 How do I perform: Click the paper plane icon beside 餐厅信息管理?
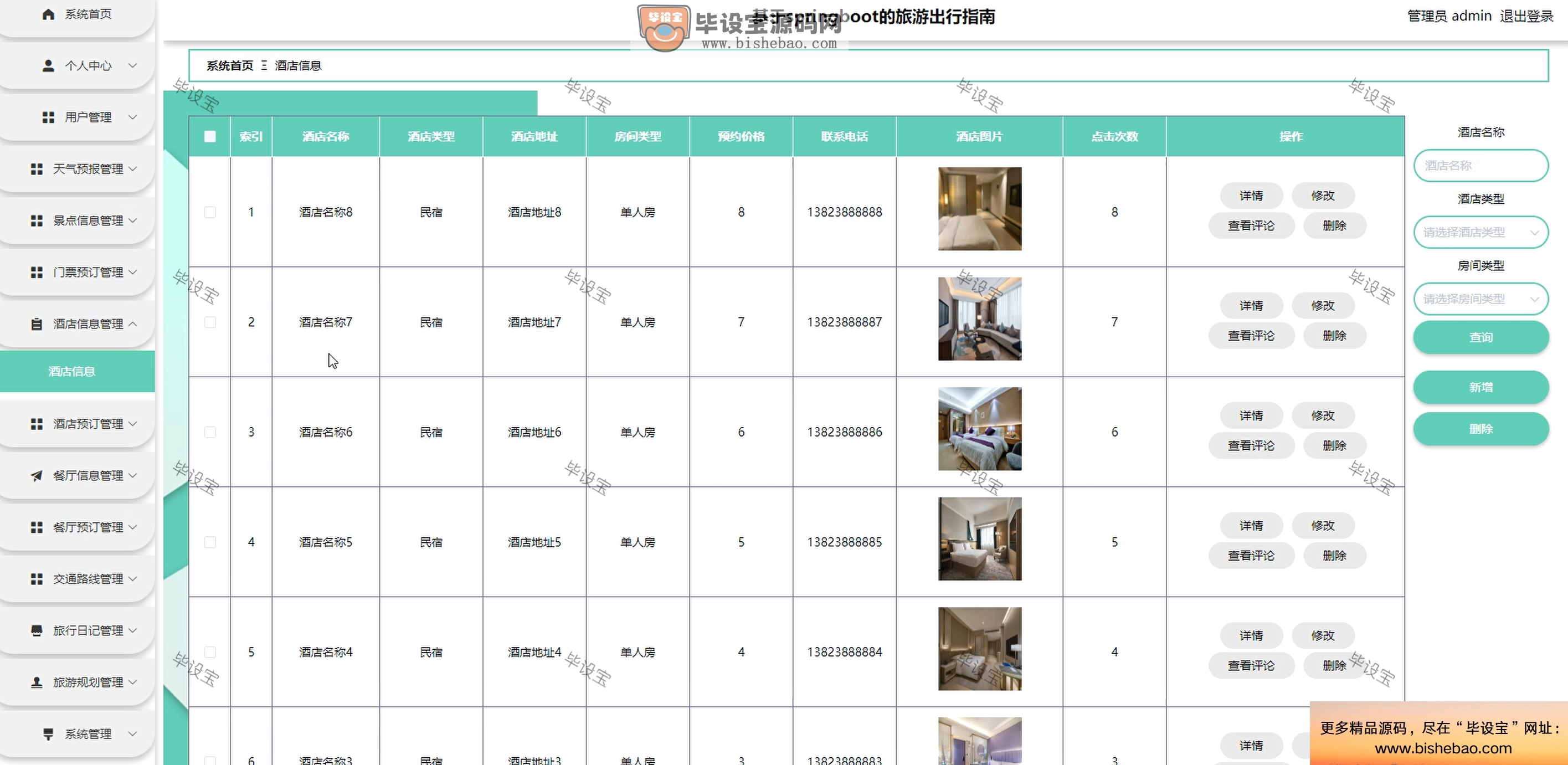(37, 475)
